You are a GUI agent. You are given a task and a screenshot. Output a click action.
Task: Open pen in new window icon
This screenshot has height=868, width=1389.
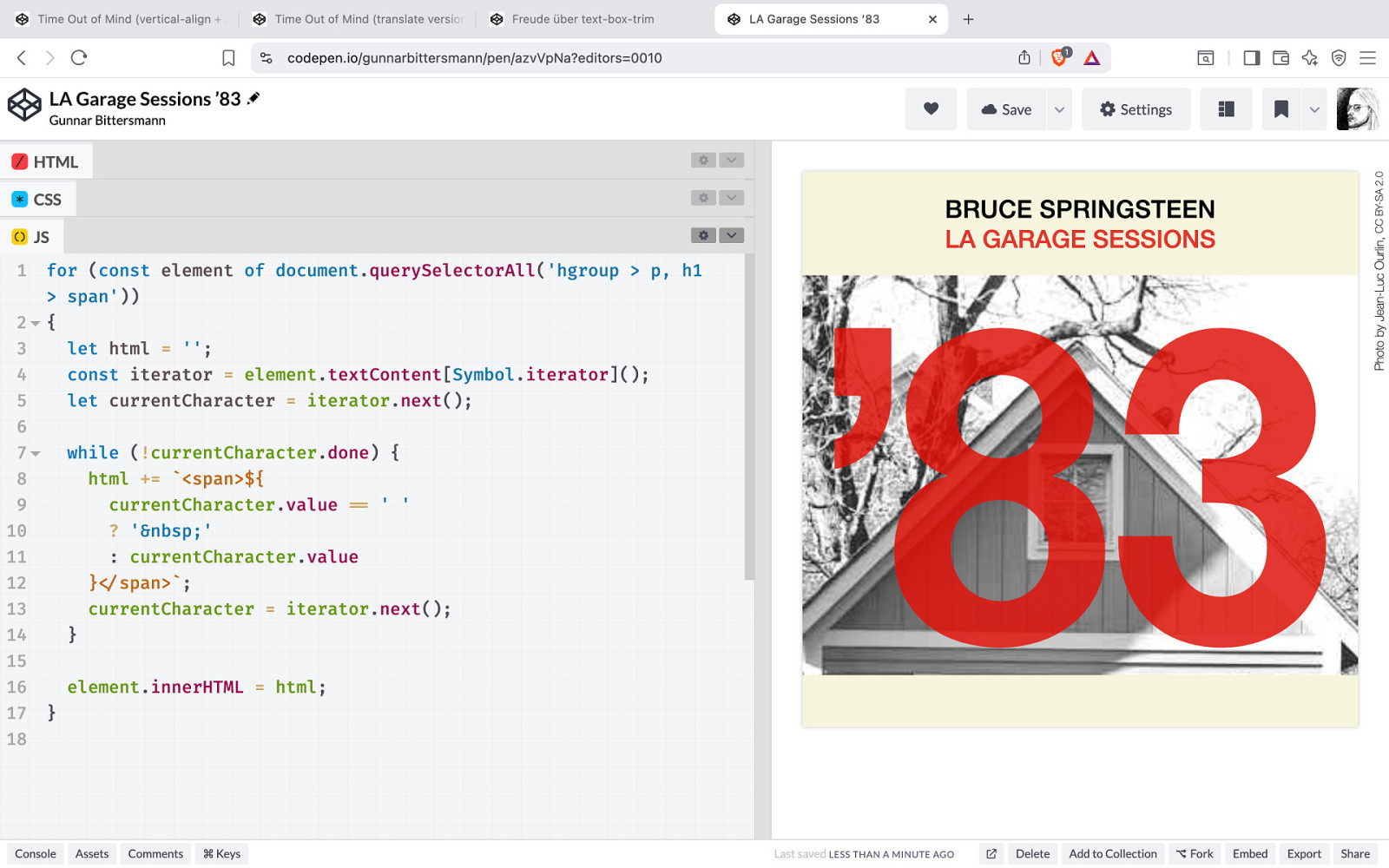991,854
